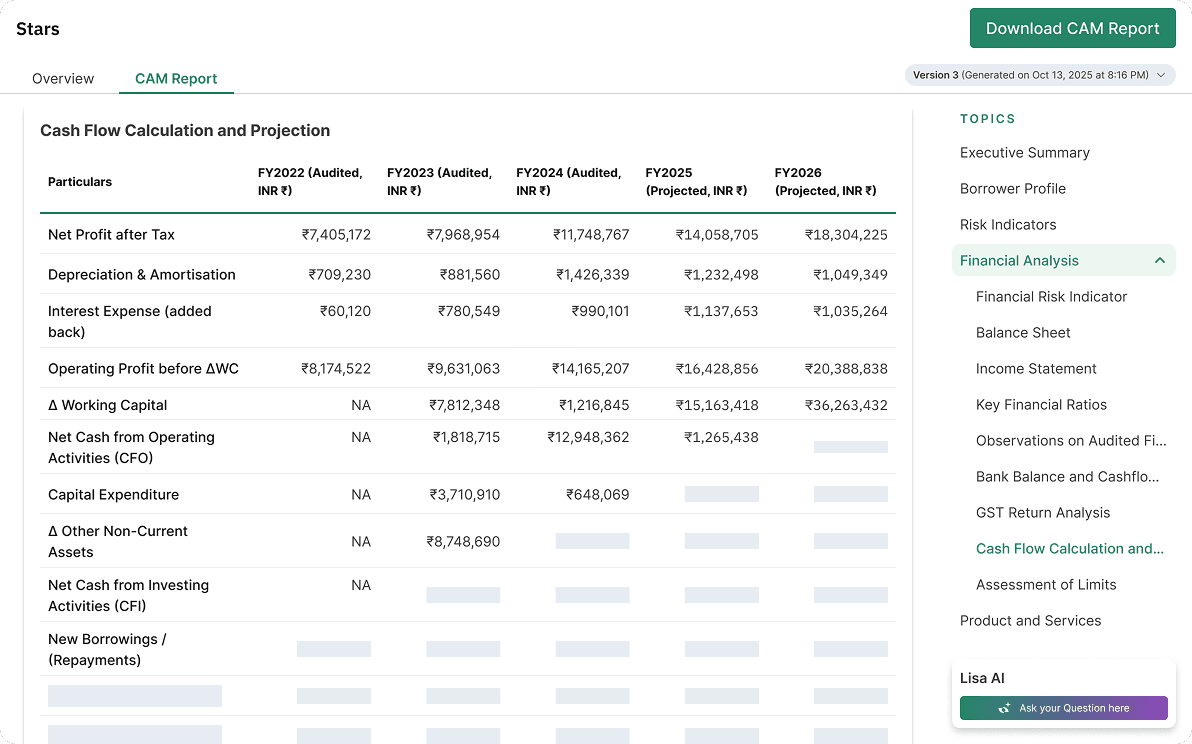1192x744 pixels.
Task: Click Cash Flow Calculation and Projection heading
Action: 185,131
